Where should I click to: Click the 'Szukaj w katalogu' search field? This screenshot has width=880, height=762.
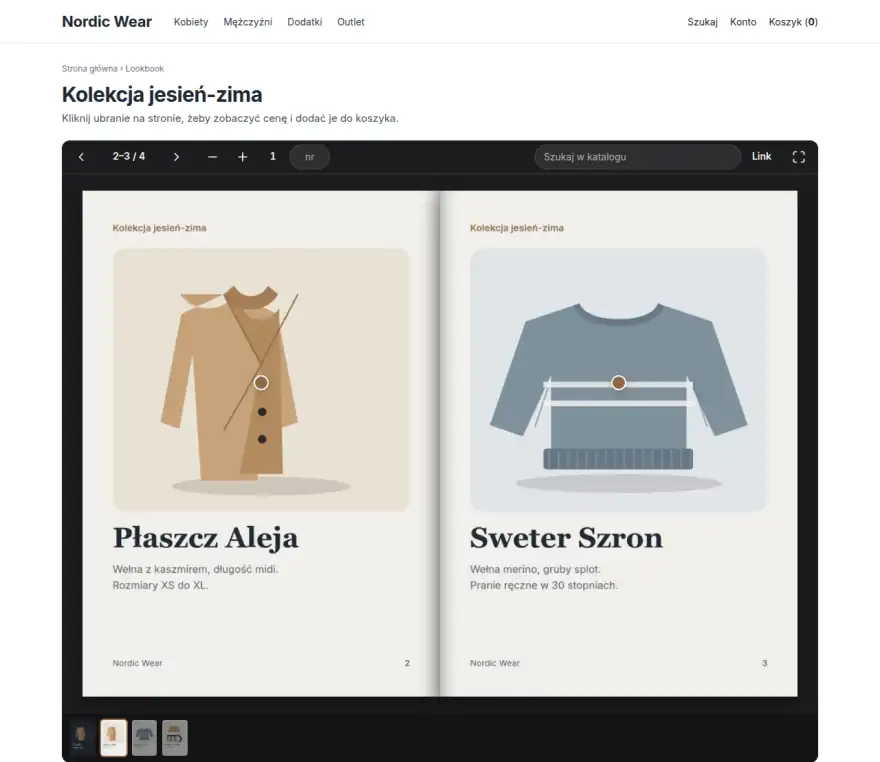638,157
